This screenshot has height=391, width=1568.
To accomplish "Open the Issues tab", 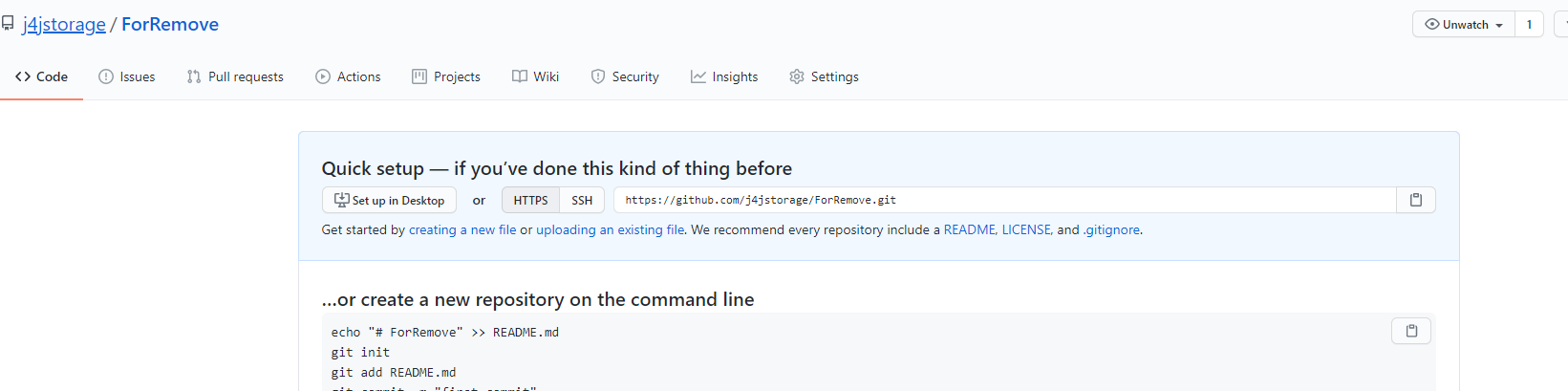I will 127,76.
